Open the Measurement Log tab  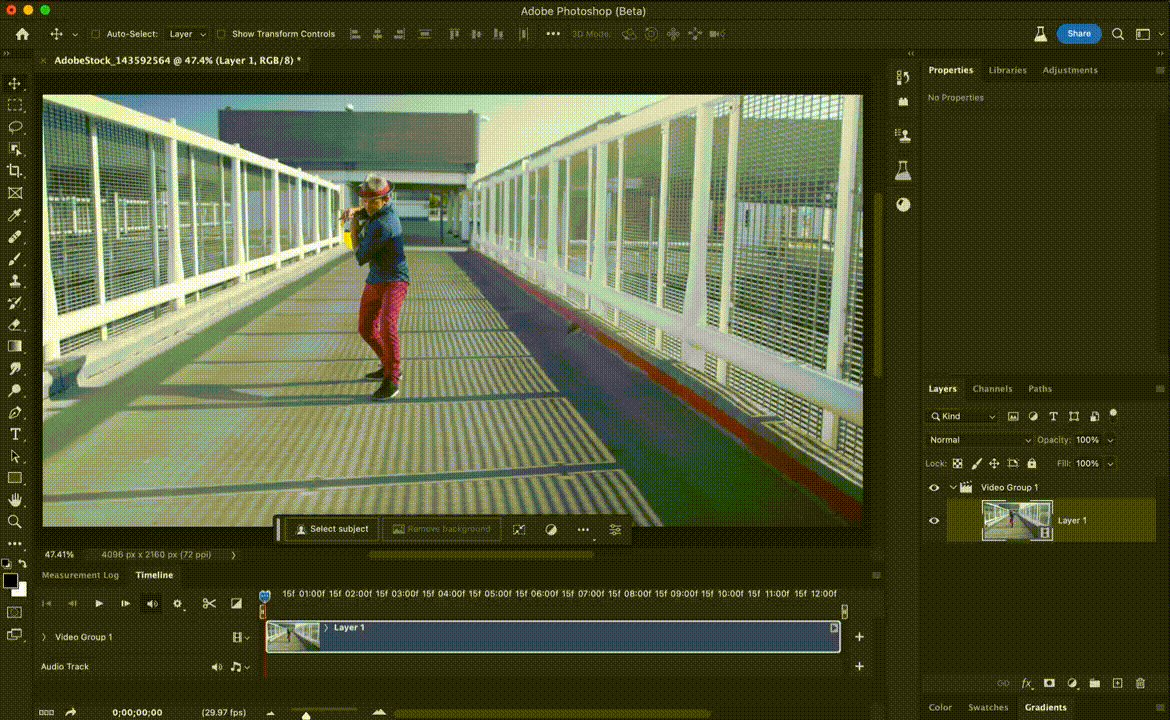point(80,575)
